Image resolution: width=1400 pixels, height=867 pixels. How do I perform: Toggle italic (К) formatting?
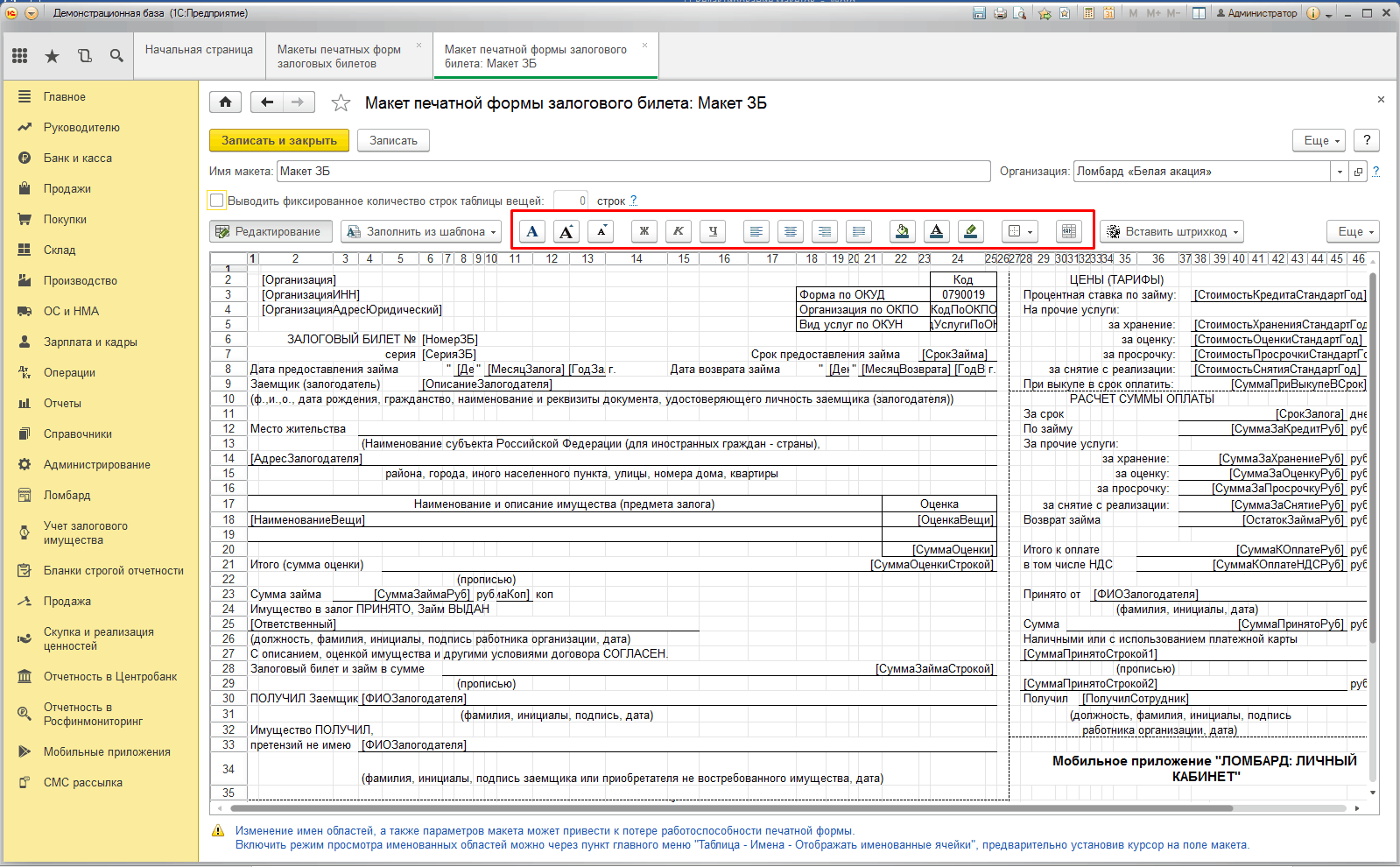pyautogui.click(x=679, y=231)
